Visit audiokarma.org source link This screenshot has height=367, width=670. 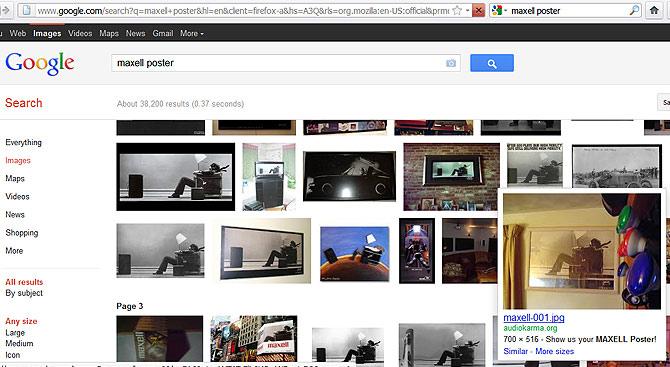click(x=530, y=328)
